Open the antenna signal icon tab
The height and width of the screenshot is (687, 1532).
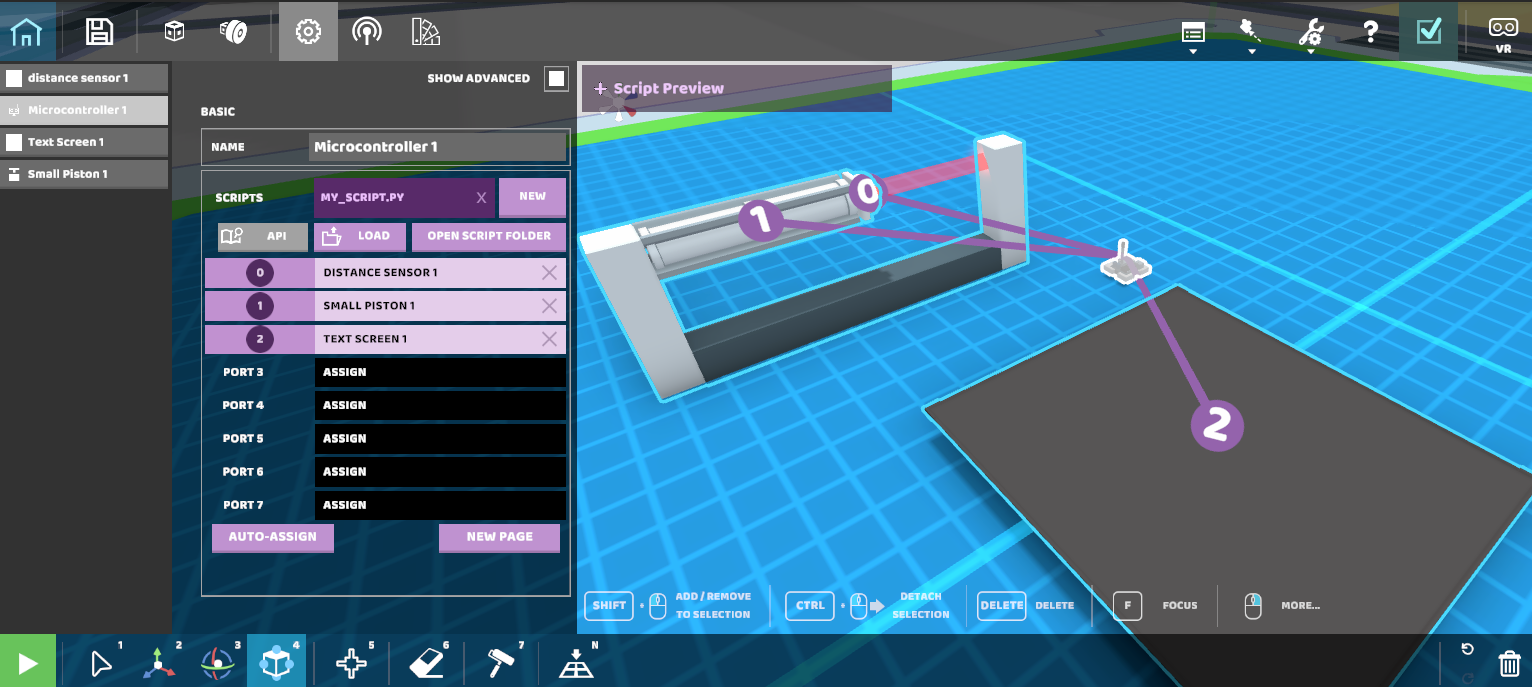367,32
